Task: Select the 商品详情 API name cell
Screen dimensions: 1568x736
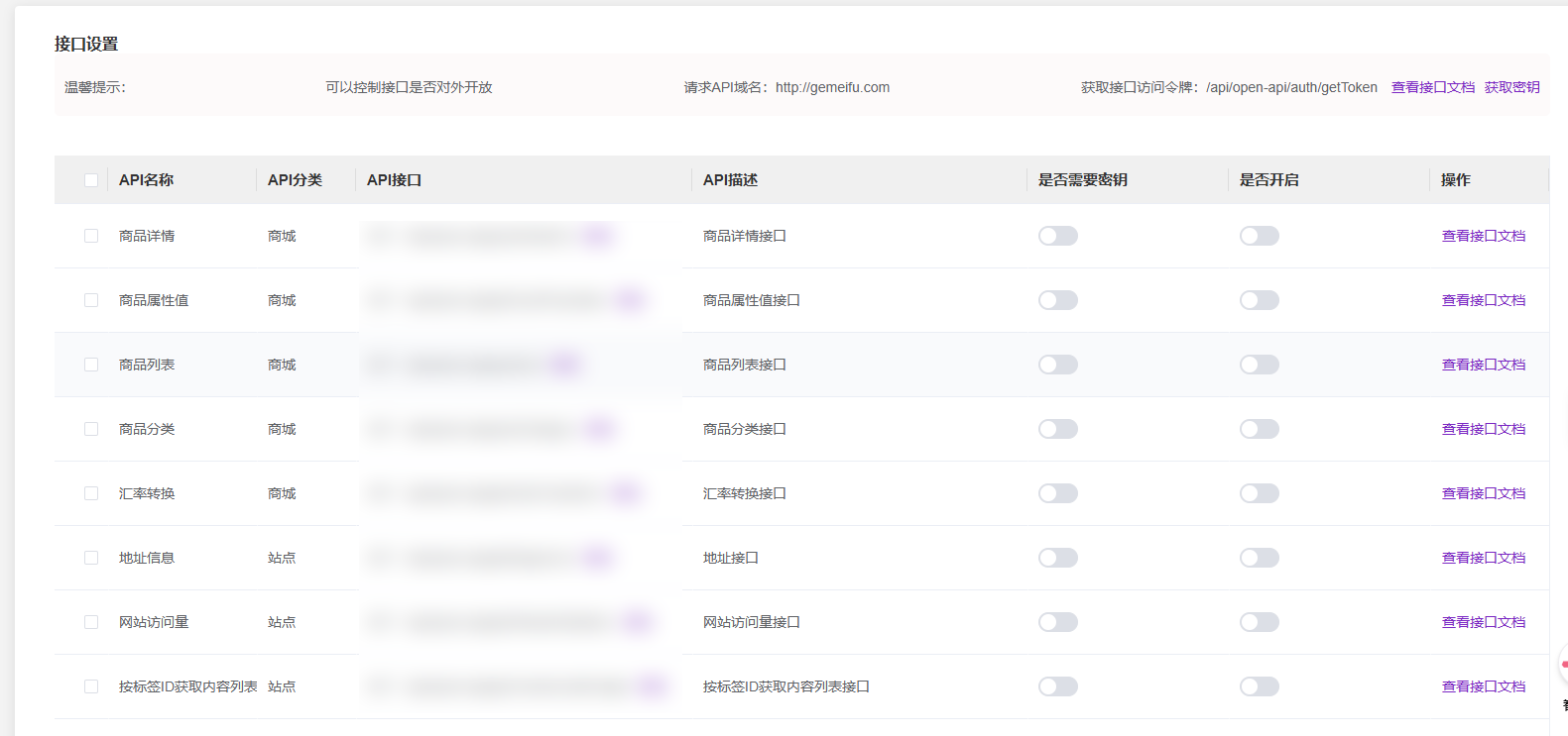Action: 147,236
